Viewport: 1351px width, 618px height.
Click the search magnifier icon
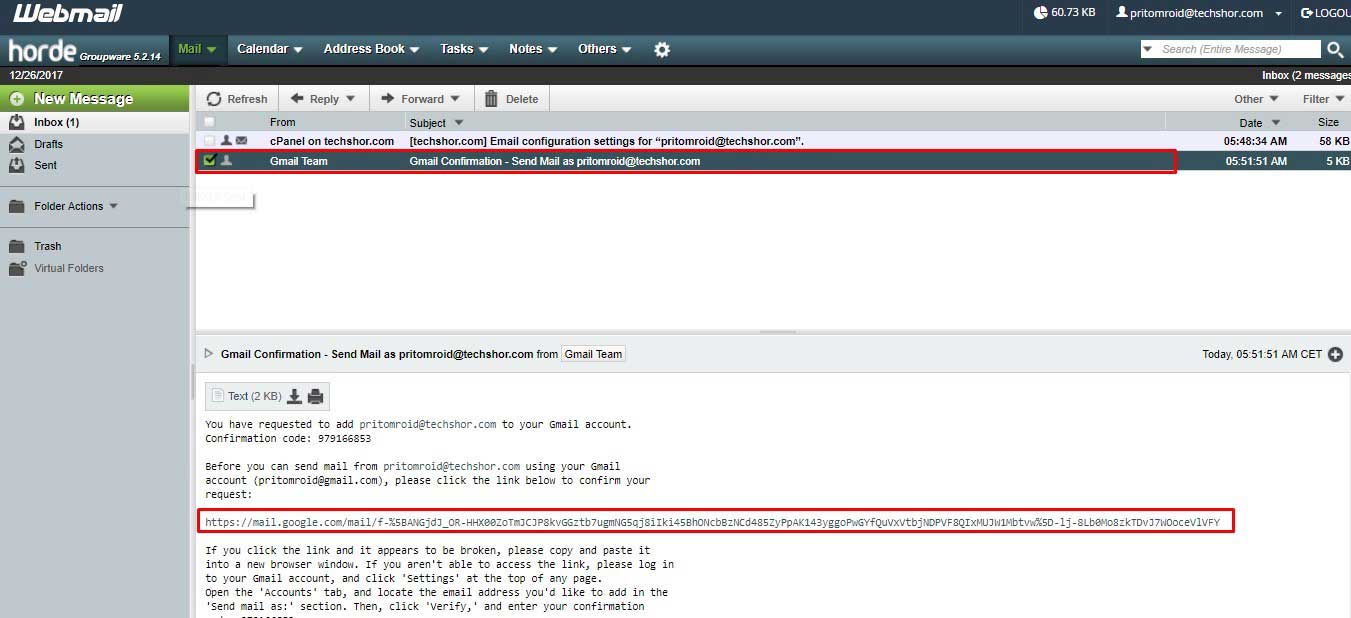click(1335, 49)
